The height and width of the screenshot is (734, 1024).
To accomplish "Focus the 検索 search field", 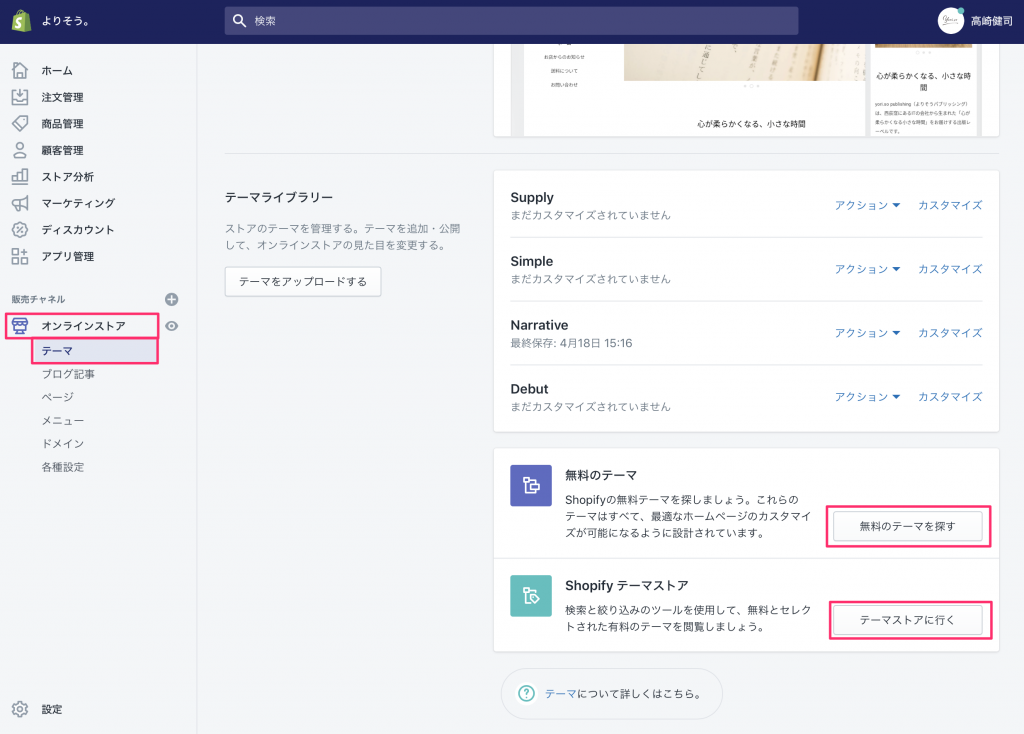I will [511, 21].
